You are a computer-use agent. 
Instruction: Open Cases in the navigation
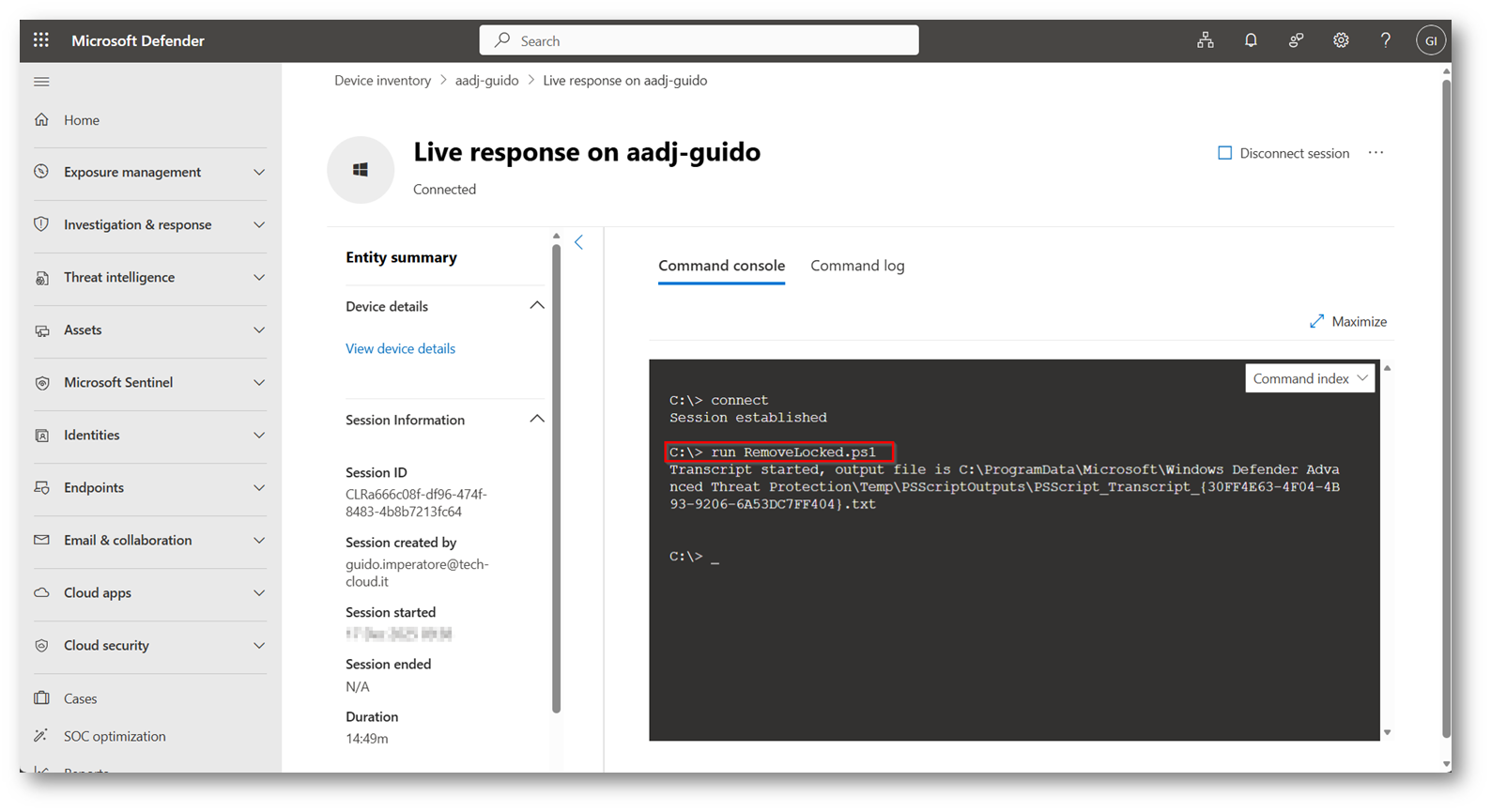(81, 698)
